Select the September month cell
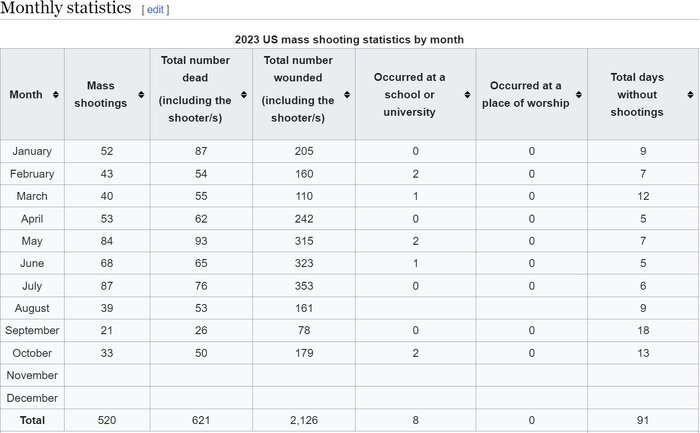 (32, 330)
